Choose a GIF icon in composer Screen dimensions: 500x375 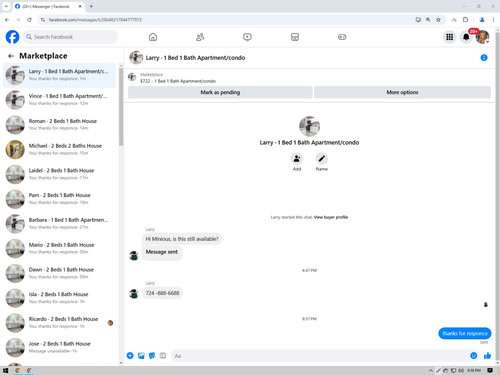tap(163, 356)
